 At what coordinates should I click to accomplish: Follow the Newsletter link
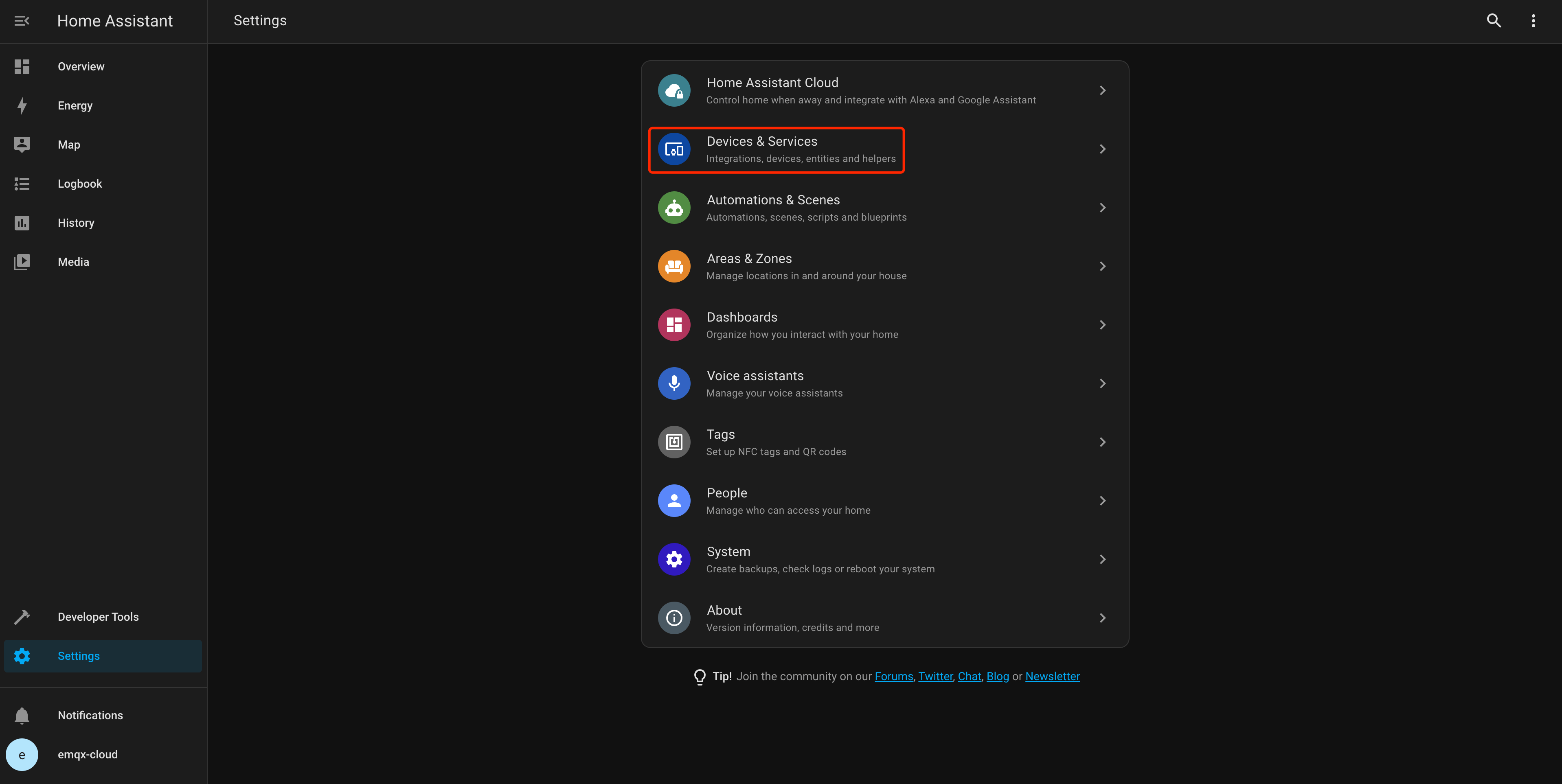pyautogui.click(x=1052, y=676)
